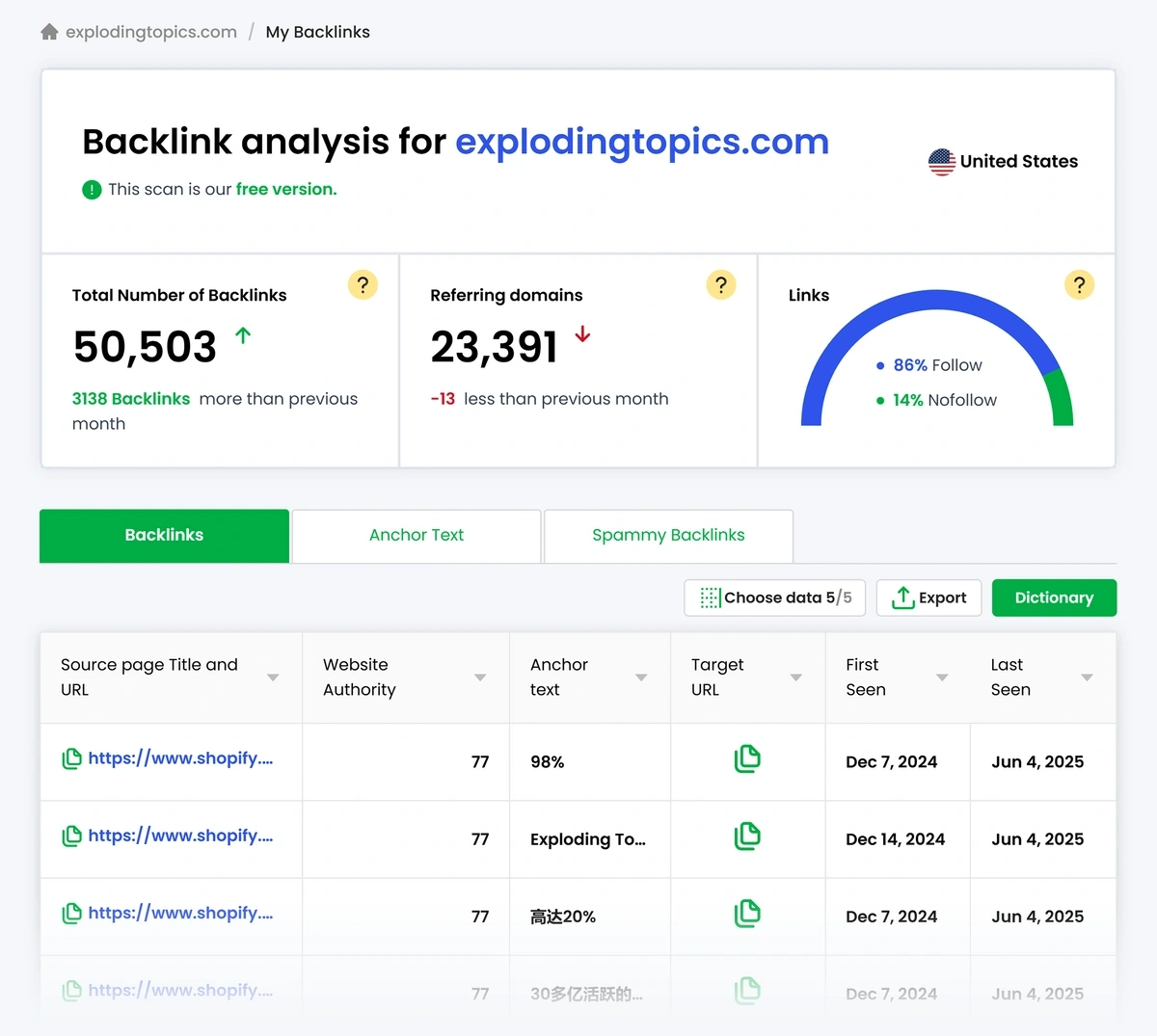Copy the source URL in the Exploding To… row
The image size is (1157, 1036).
[x=71, y=837]
